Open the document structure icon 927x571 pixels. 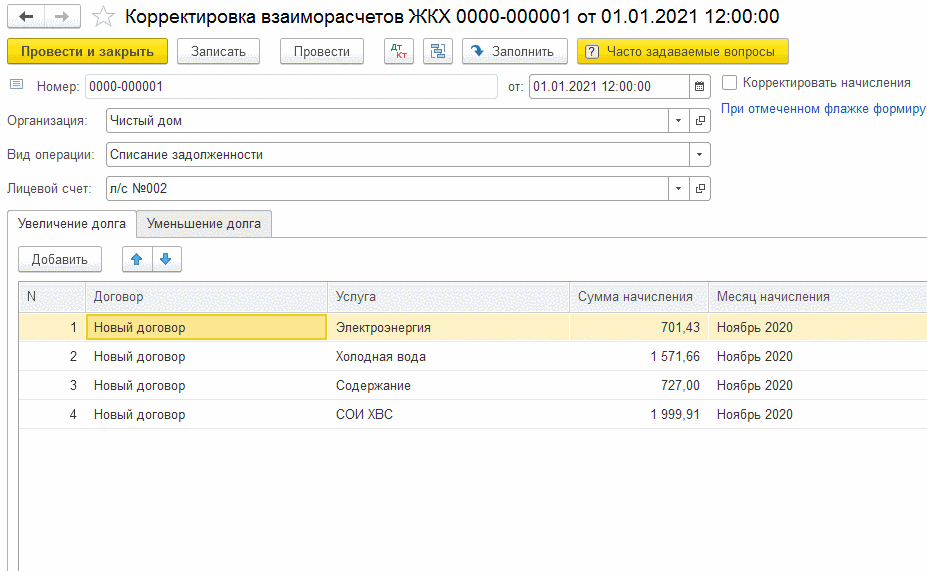point(437,51)
